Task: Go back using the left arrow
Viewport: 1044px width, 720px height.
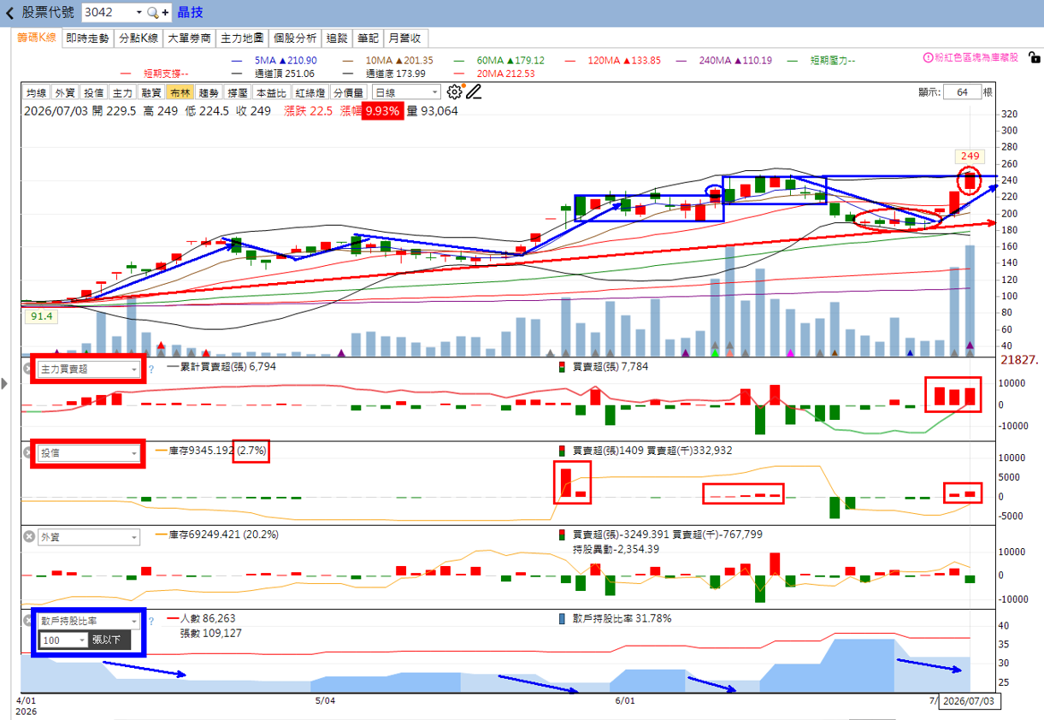Action: [10, 13]
